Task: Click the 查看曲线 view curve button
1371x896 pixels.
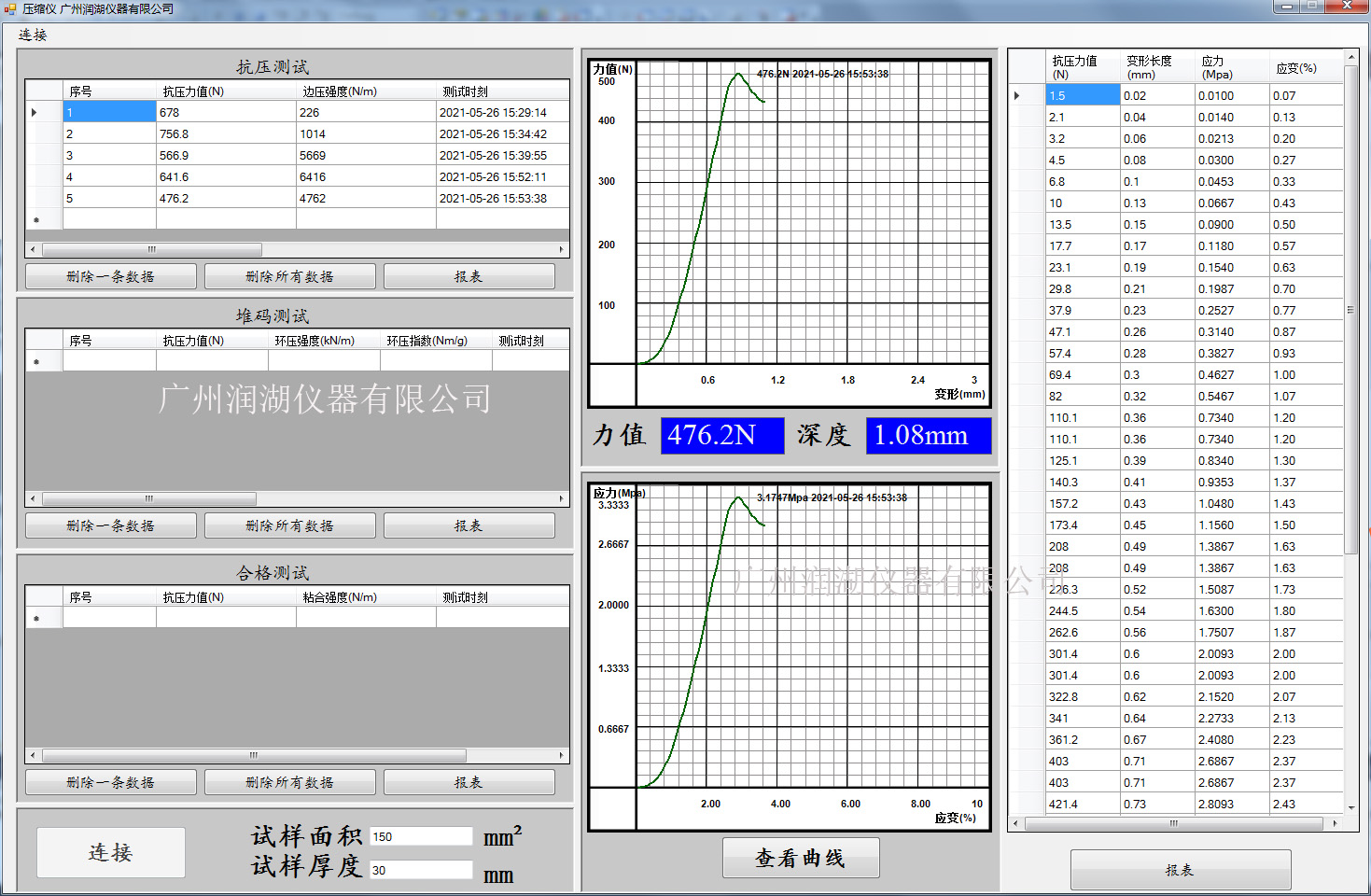Action: [x=800, y=858]
